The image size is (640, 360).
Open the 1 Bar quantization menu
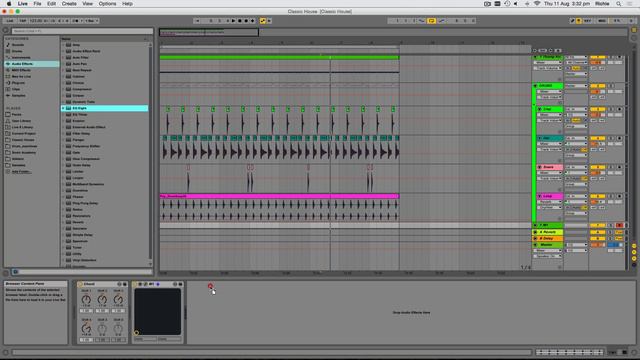[x=91, y=21]
